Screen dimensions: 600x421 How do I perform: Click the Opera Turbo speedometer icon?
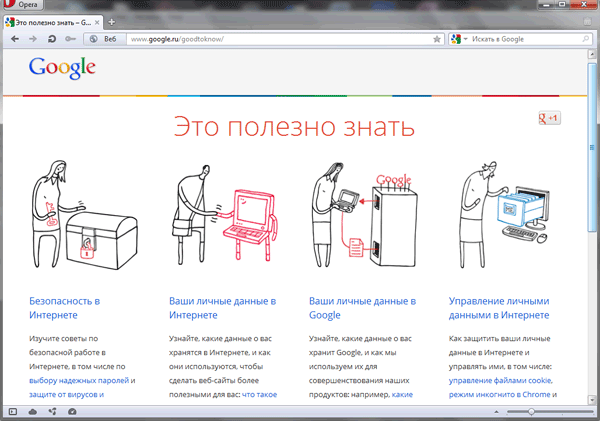[x=72, y=411]
